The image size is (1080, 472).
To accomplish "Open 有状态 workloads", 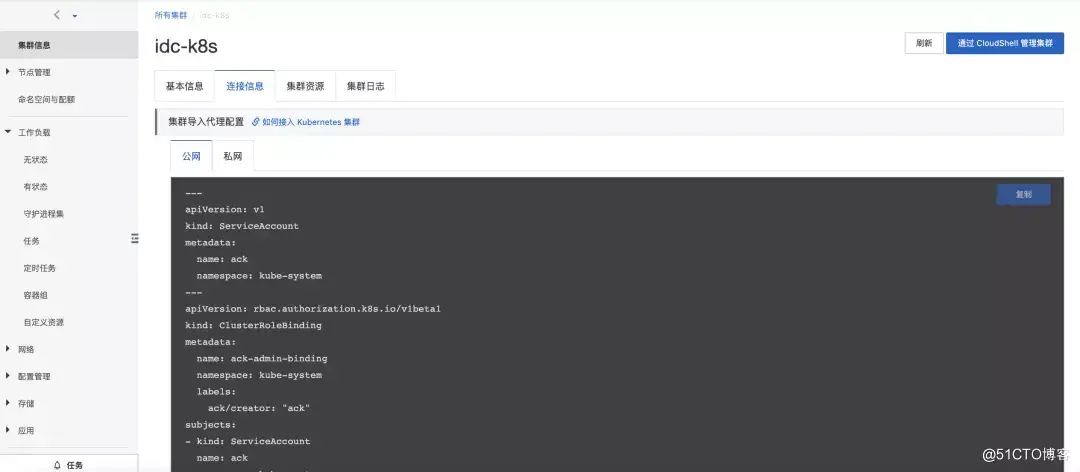I will [x=35, y=187].
